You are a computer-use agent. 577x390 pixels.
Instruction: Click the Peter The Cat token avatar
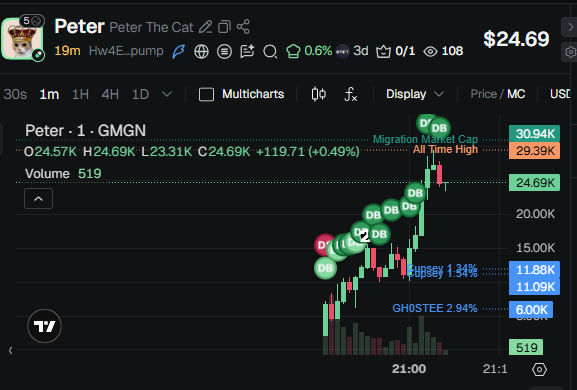click(x=22, y=39)
